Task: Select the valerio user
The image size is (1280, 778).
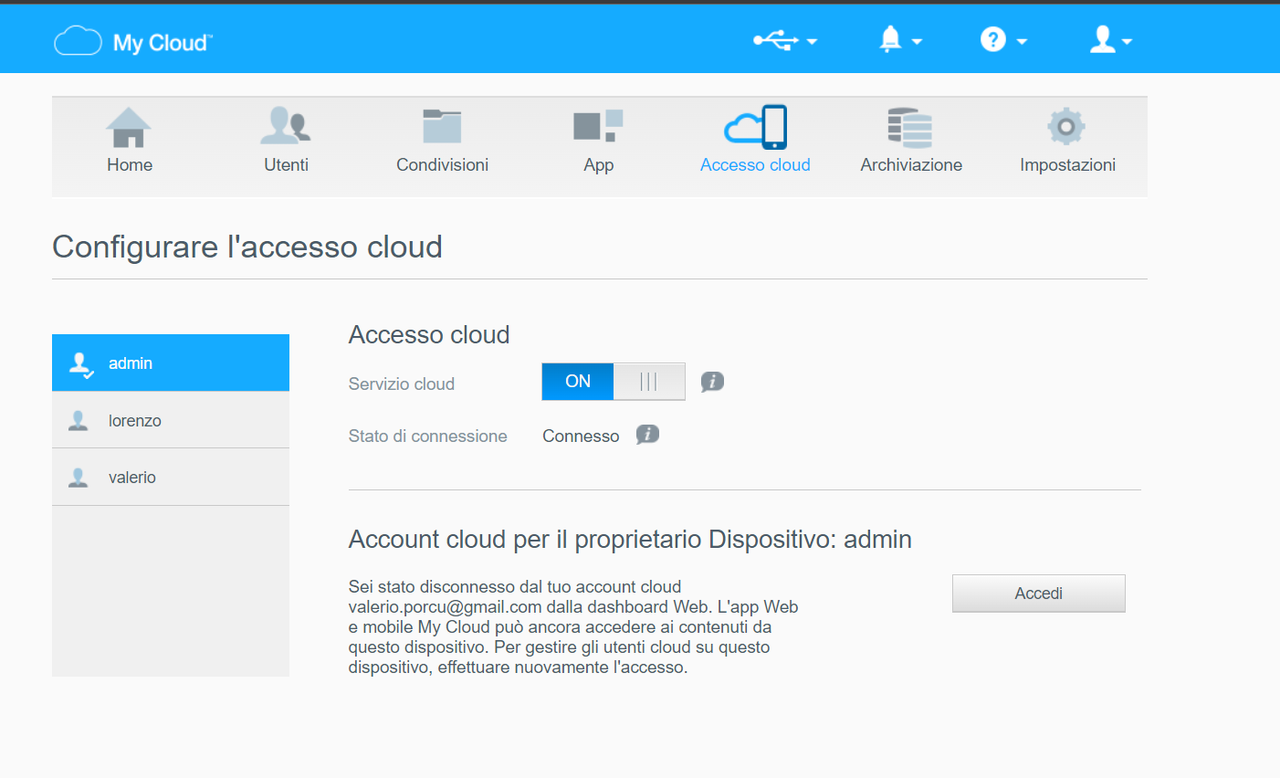Action: tap(170, 477)
